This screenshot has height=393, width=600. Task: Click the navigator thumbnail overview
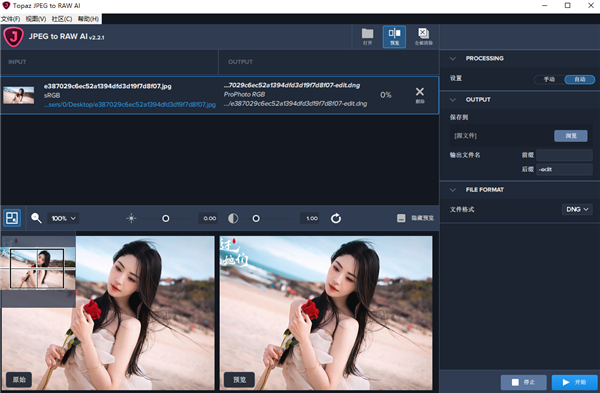pos(38,268)
